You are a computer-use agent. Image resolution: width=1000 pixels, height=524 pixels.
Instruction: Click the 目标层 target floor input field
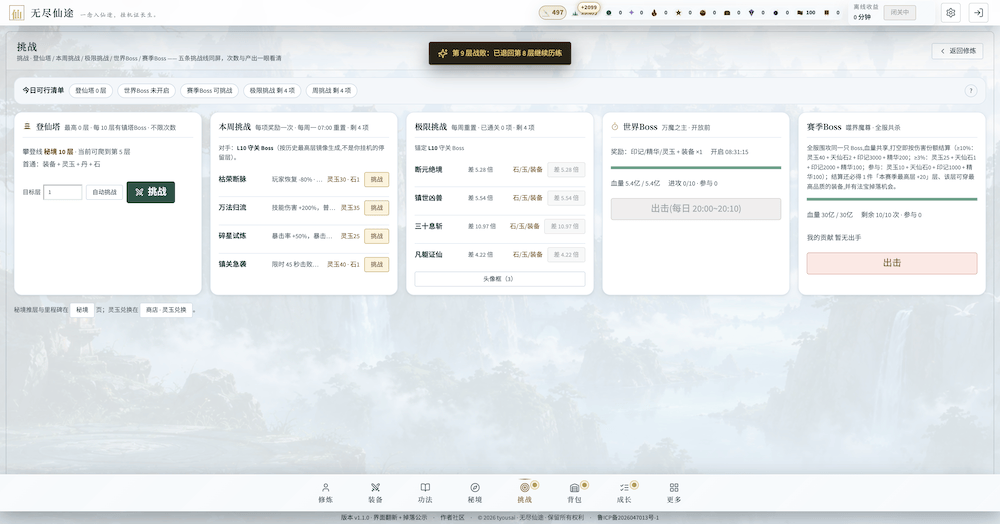(62, 192)
